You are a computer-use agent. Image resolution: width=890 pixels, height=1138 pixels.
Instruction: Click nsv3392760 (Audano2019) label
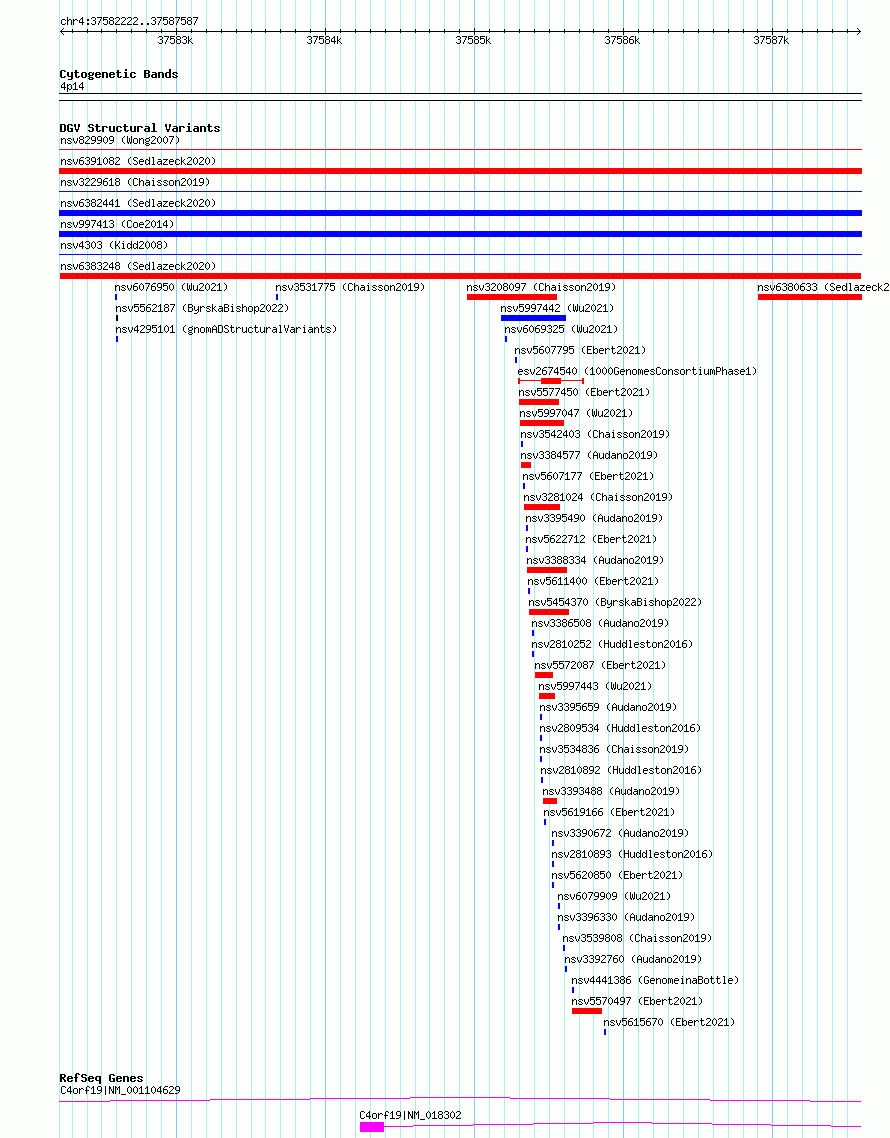[633, 960]
